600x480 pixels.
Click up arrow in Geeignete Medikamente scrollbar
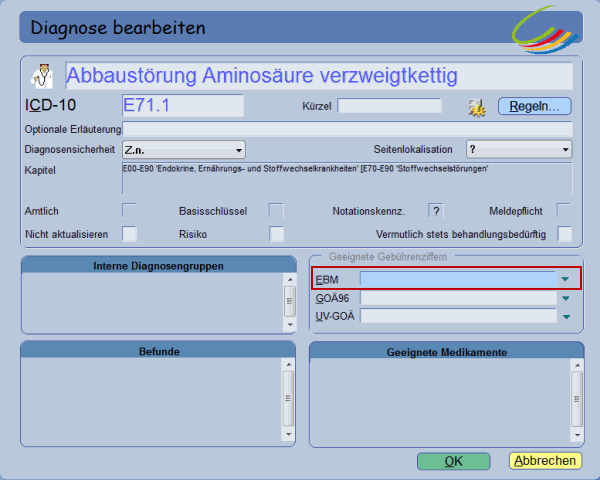(x=577, y=365)
